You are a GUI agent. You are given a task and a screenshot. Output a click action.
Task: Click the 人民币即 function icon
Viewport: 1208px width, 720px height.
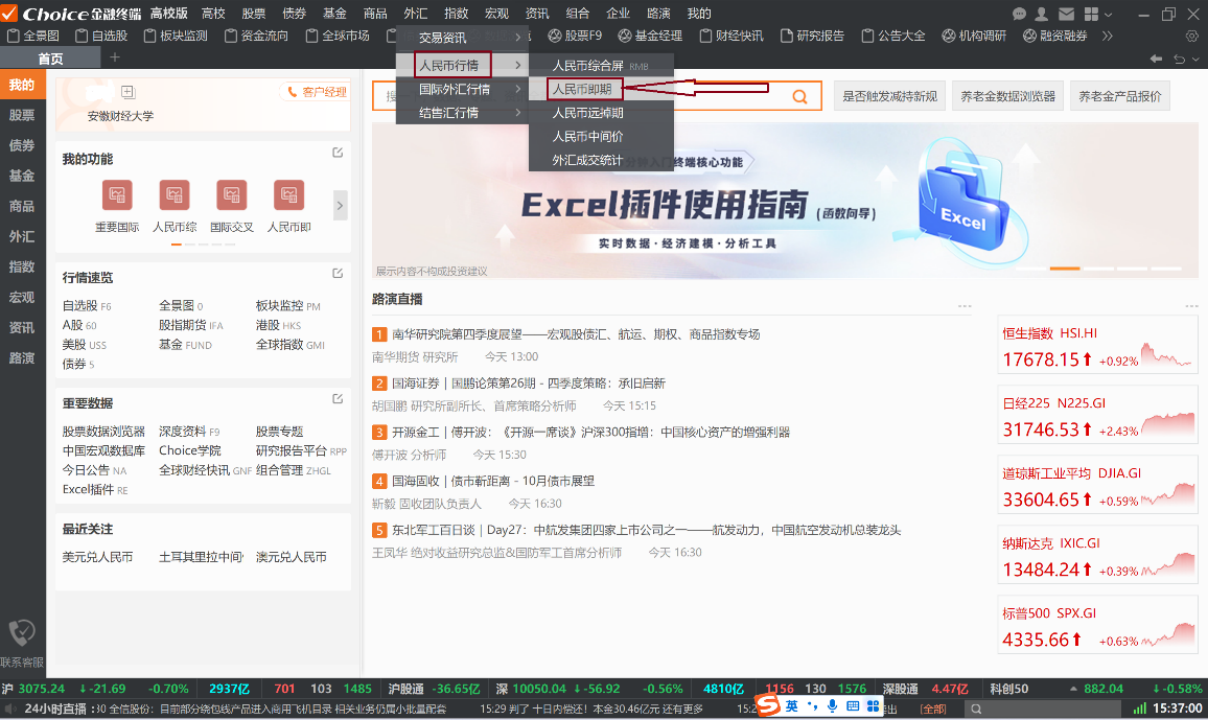[289, 195]
